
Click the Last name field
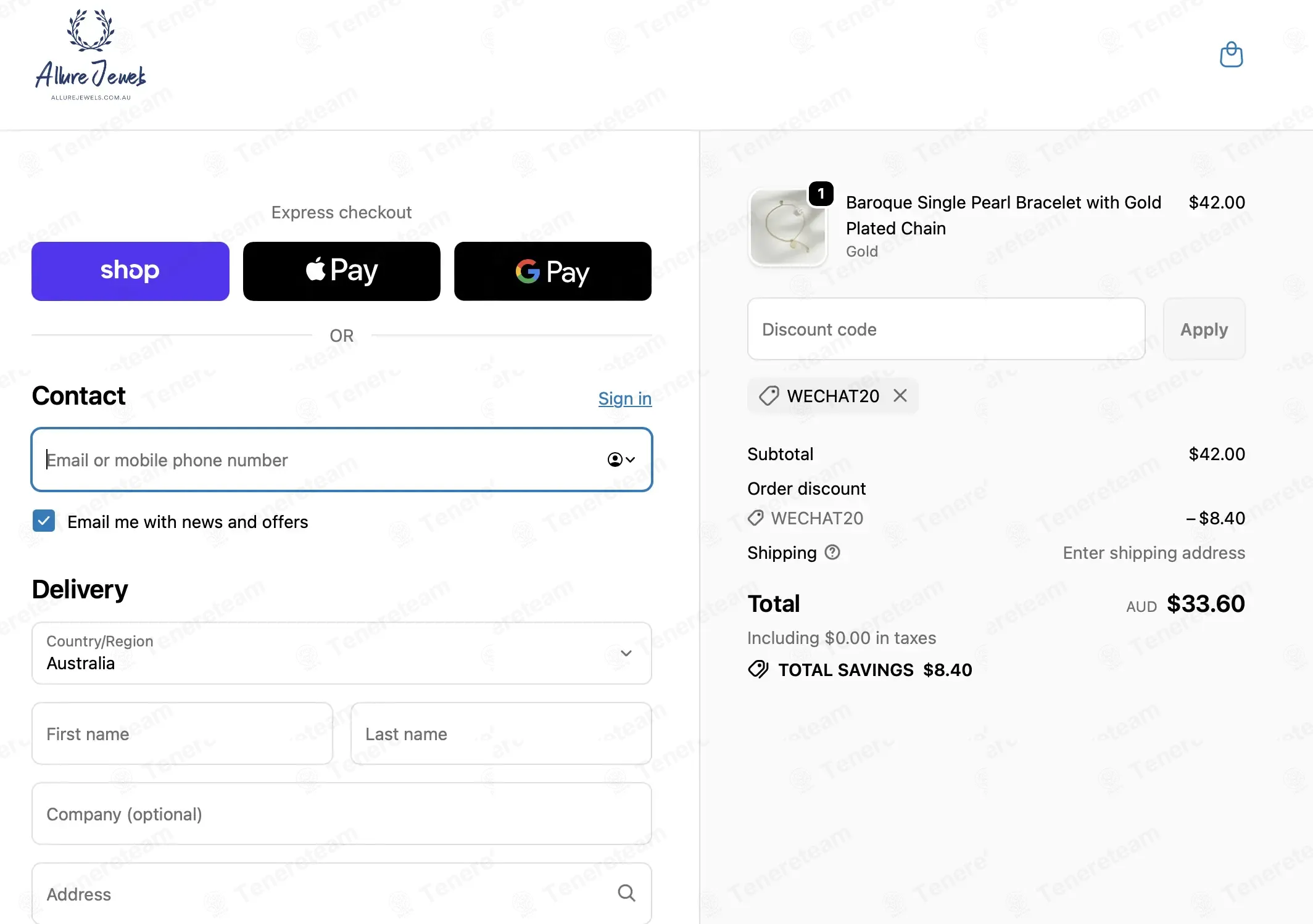point(501,733)
